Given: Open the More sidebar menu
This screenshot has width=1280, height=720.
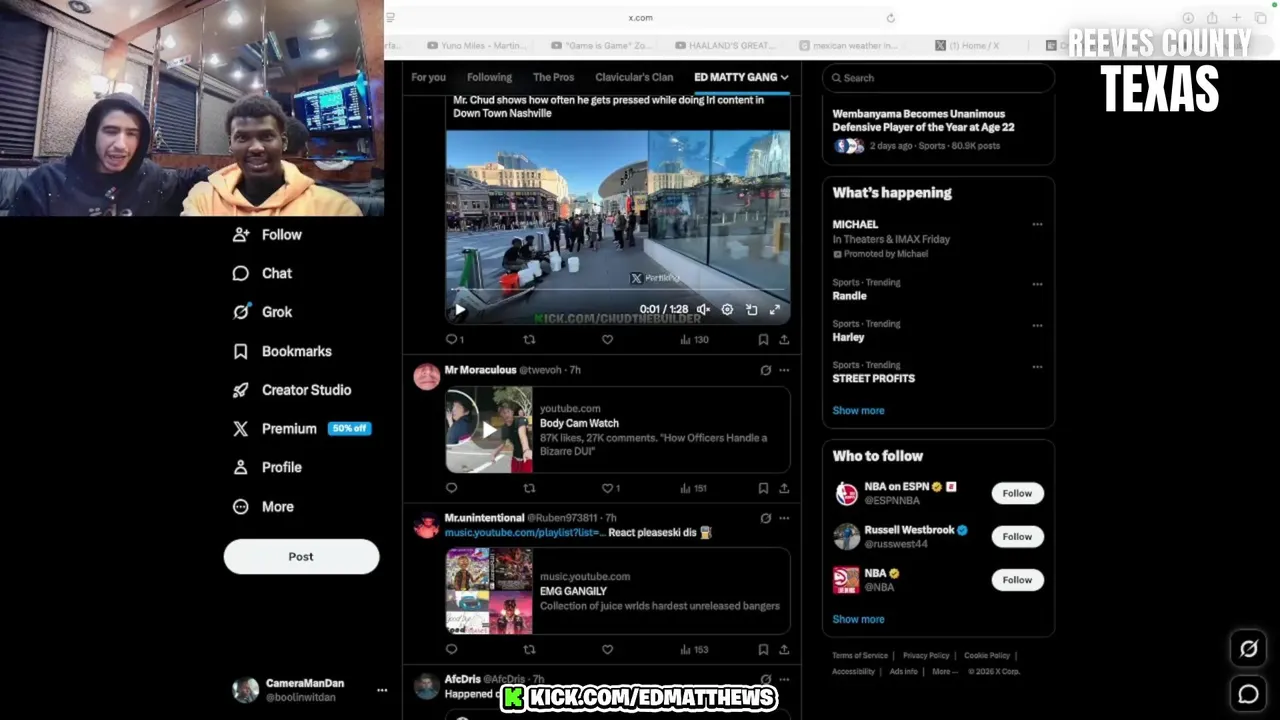Looking at the screenshot, I should click(263, 507).
